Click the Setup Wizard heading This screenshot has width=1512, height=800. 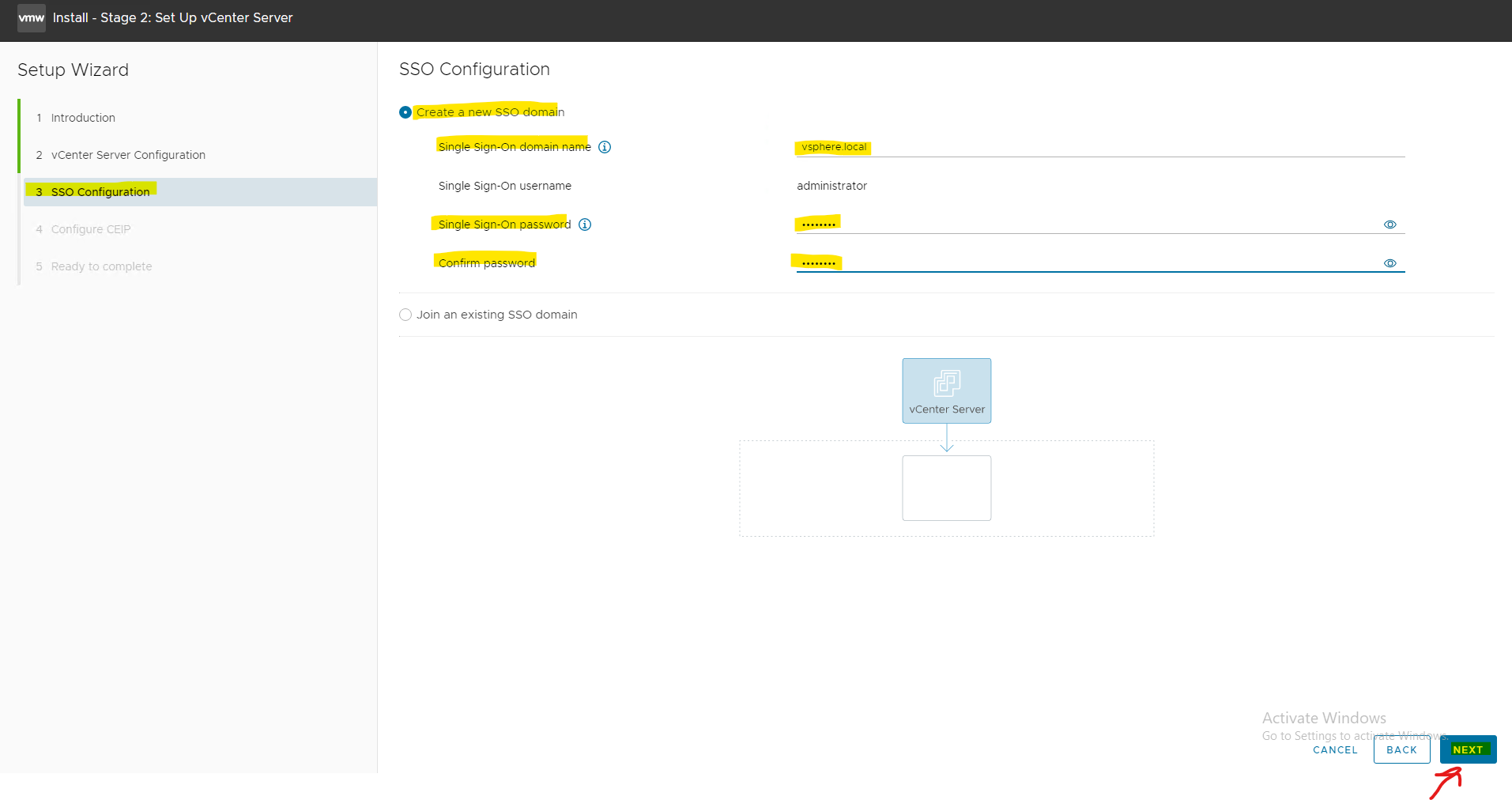click(73, 70)
